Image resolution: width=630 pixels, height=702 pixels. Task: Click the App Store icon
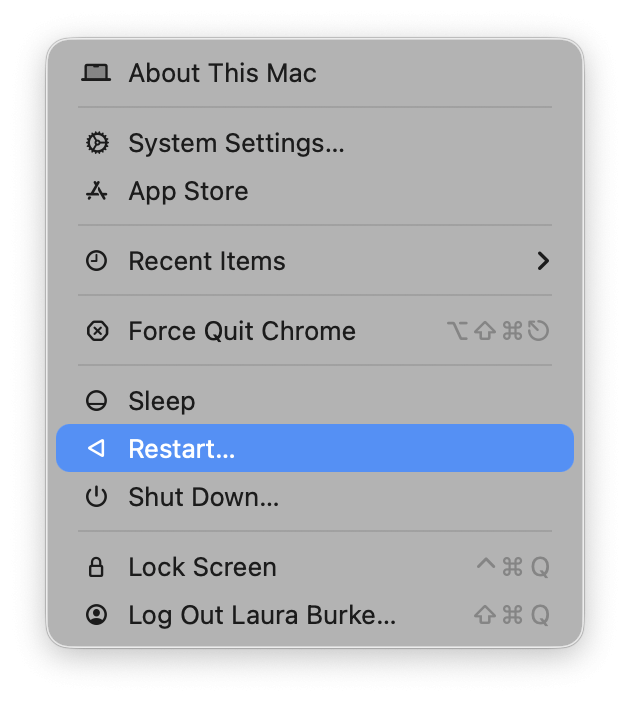coord(96,191)
